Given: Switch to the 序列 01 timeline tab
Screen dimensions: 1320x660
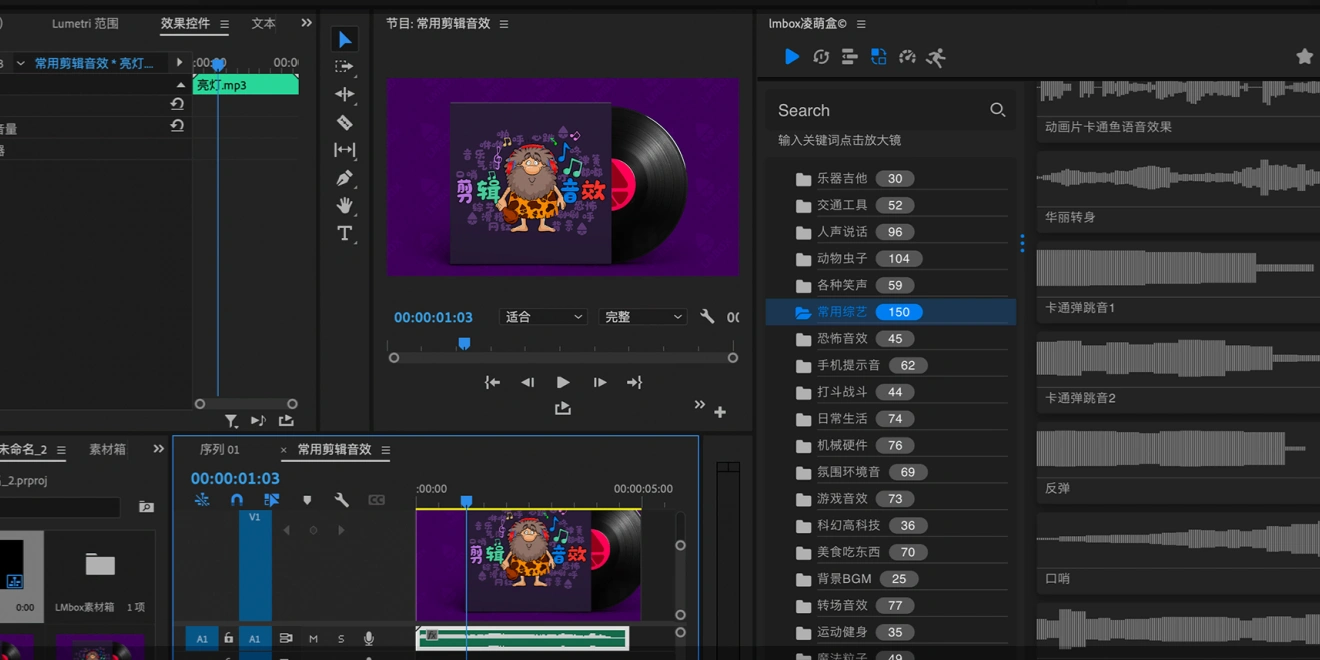Looking at the screenshot, I should 219,450.
